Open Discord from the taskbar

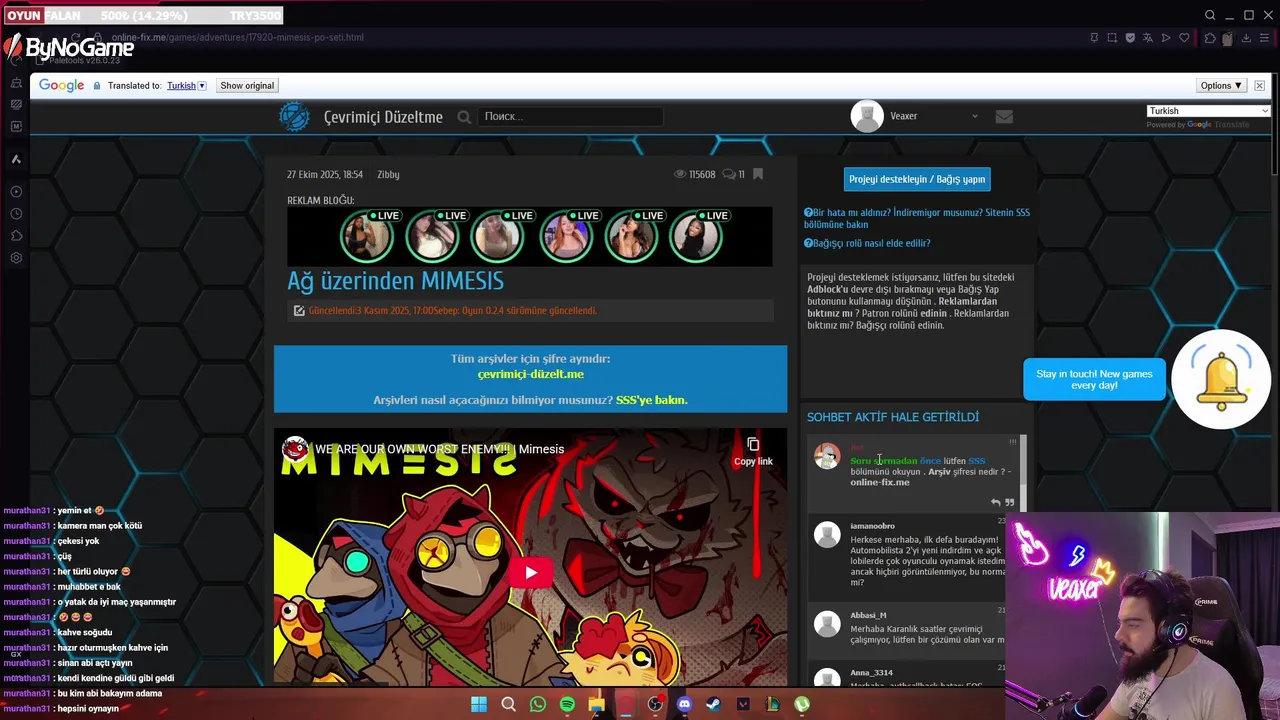tap(684, 704)
